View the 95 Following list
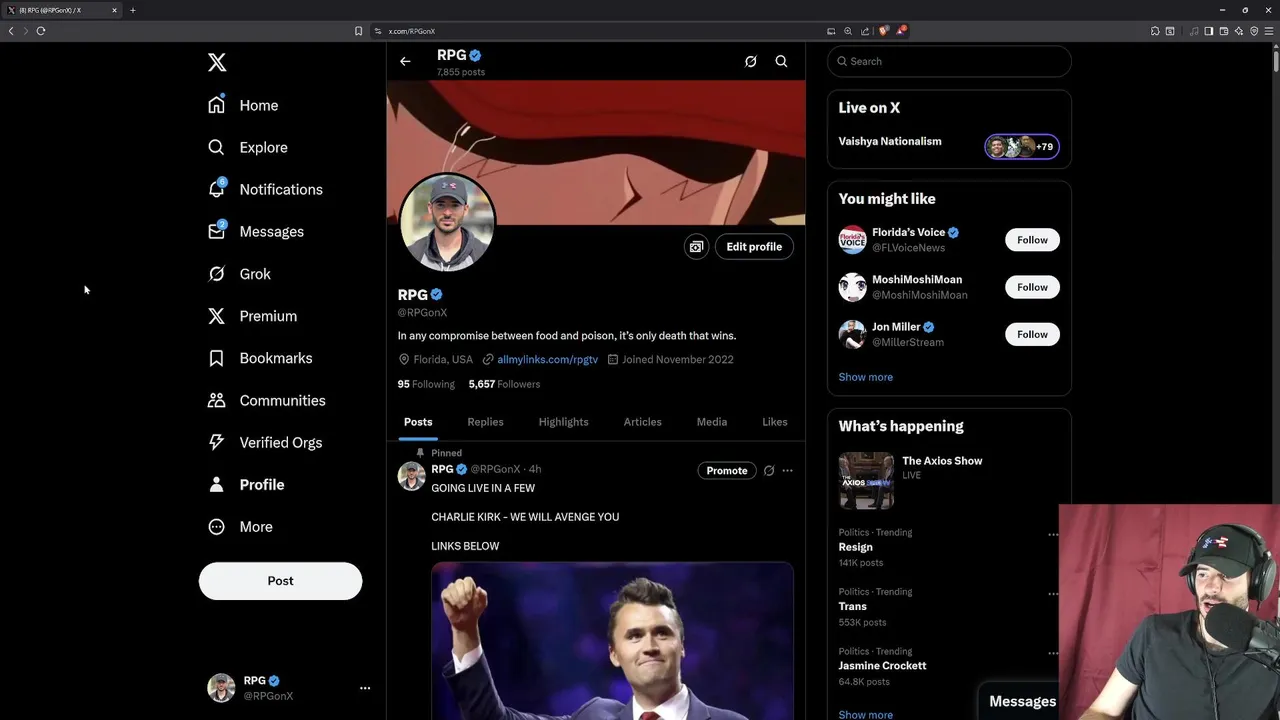The image size is (1280, 720). pos(426,384)
